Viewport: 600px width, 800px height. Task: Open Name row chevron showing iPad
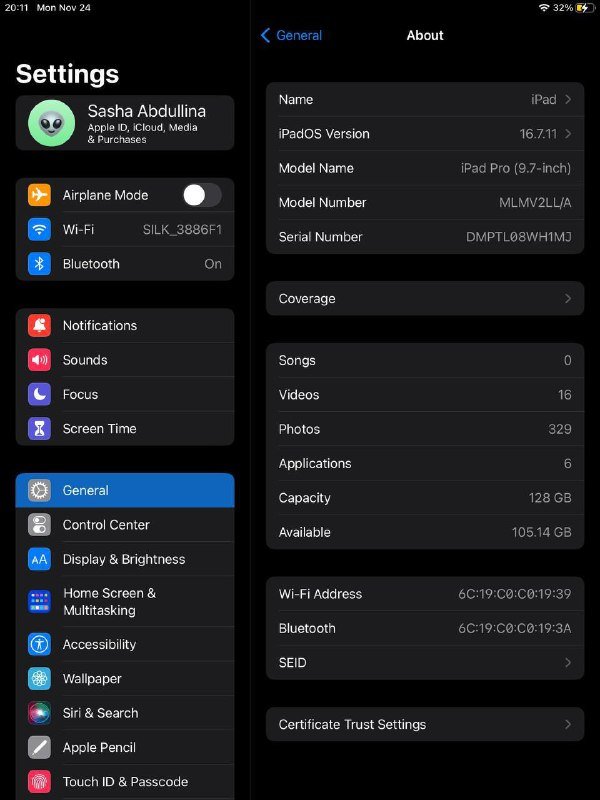568,99
